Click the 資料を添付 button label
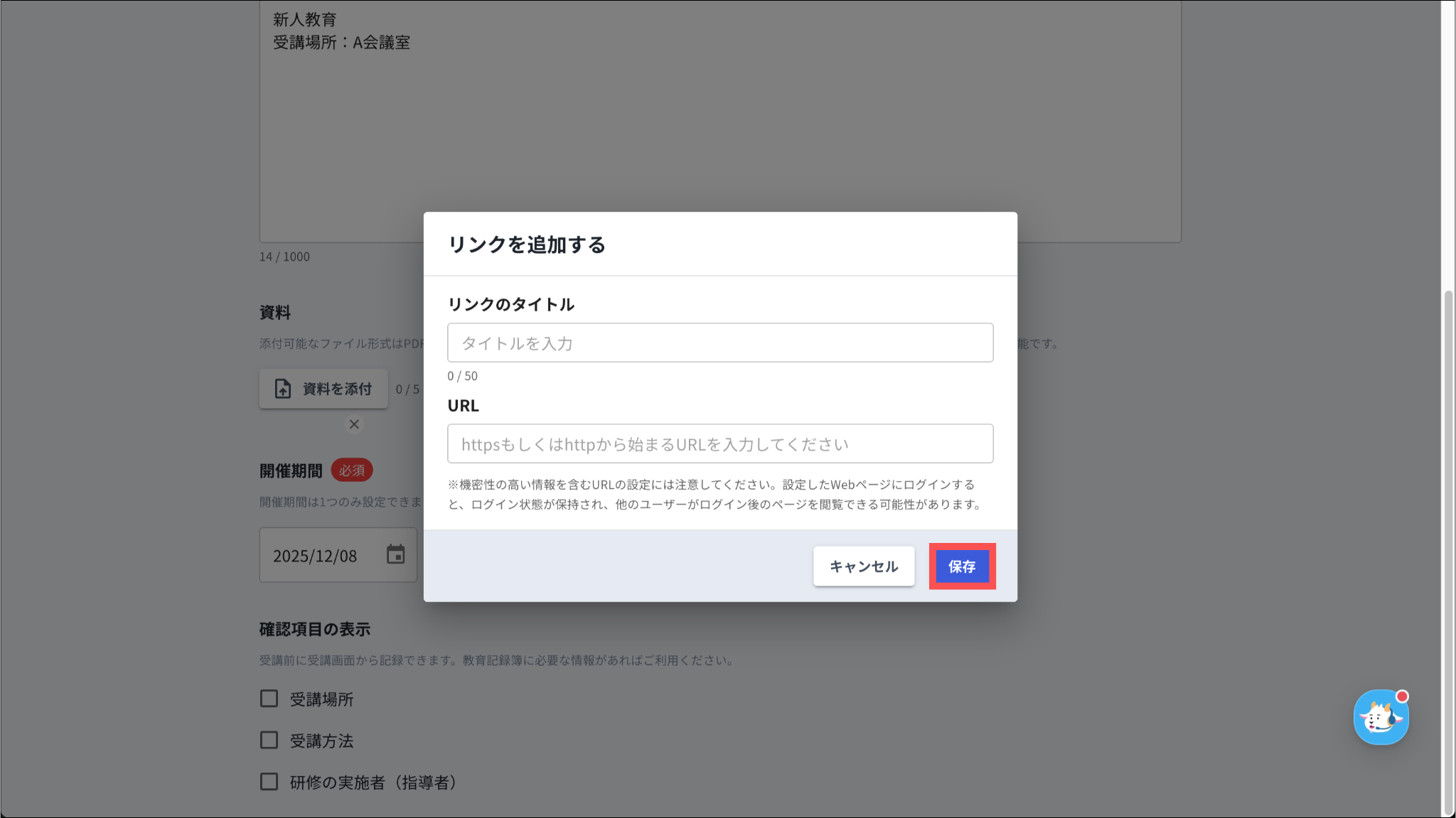The image size is (1456, 818). pyautogui.click(x=337, y=389)
